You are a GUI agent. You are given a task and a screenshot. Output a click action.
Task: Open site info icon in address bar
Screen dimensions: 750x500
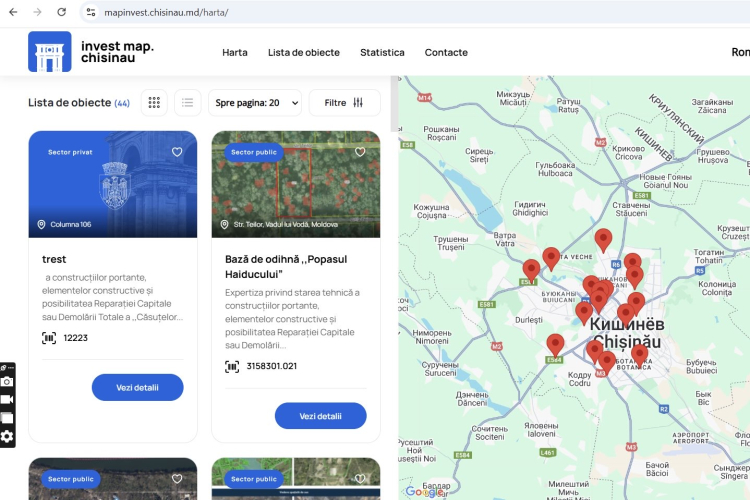91,12
